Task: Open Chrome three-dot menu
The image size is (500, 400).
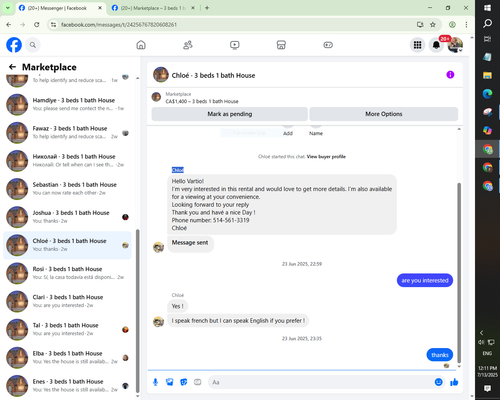Action: coord(466,24)
